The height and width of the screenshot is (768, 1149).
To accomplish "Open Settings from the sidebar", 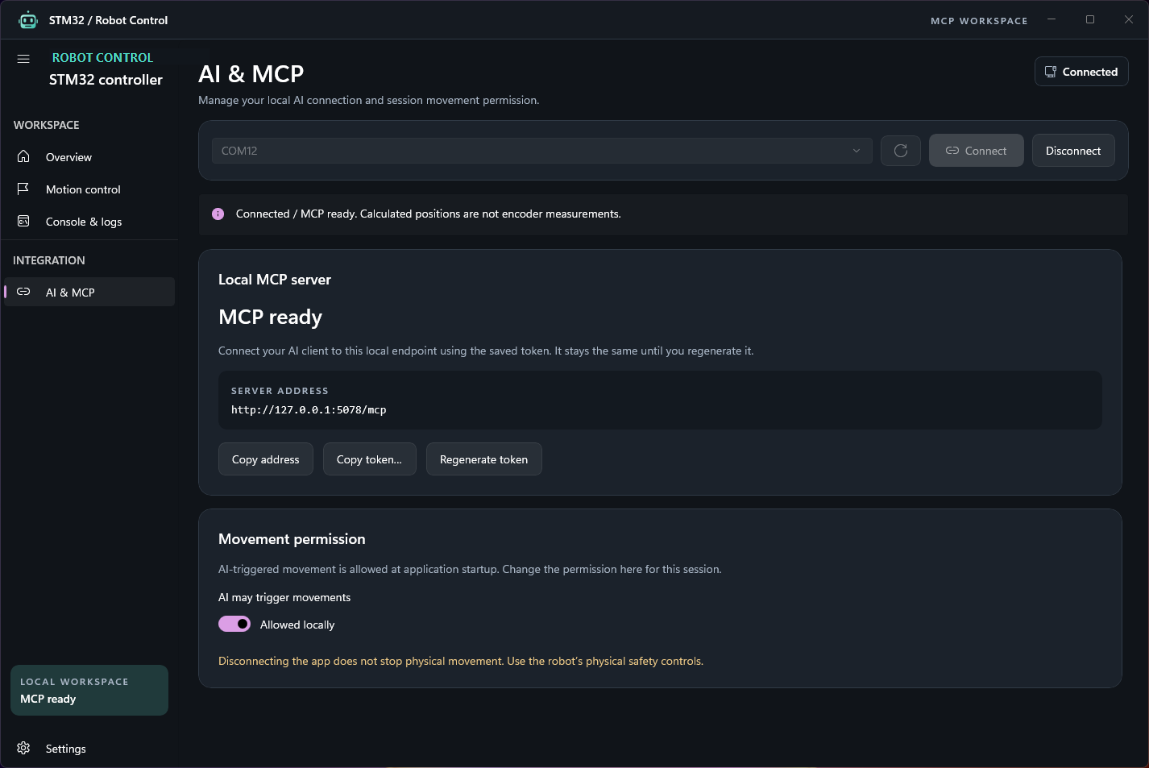I will pos(89,748).
